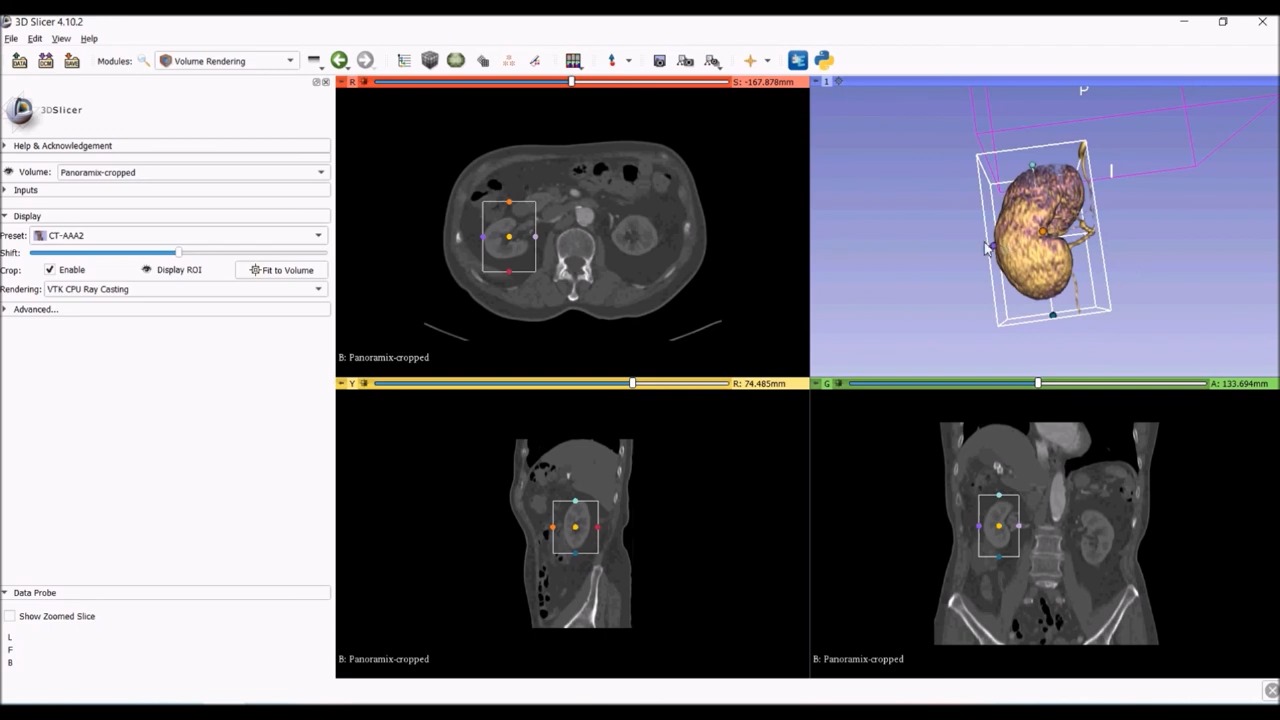Click the crosshair toolbar icon

(750, 61)
